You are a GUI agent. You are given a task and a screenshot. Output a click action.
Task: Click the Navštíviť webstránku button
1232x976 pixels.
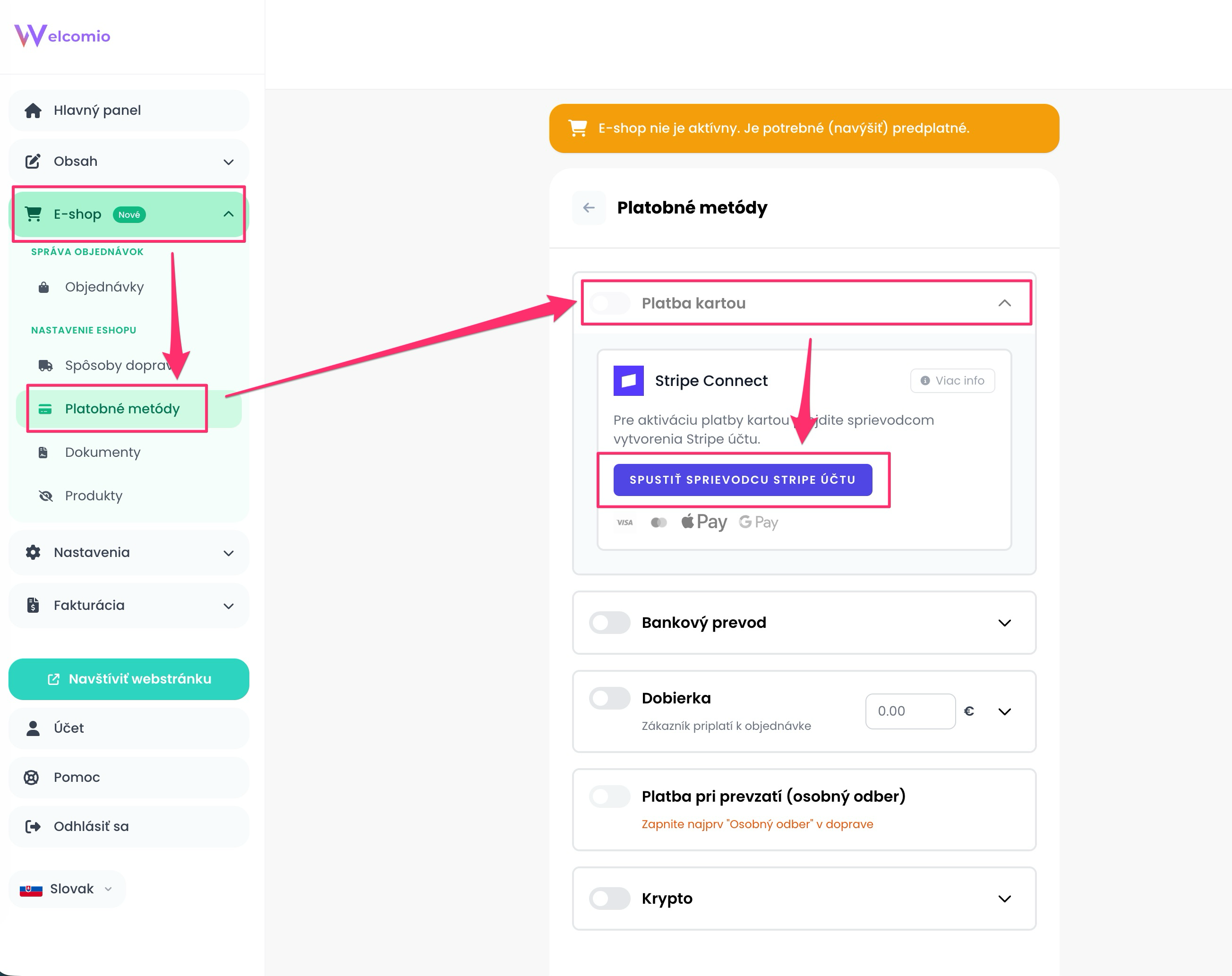(x=128, y=679)
